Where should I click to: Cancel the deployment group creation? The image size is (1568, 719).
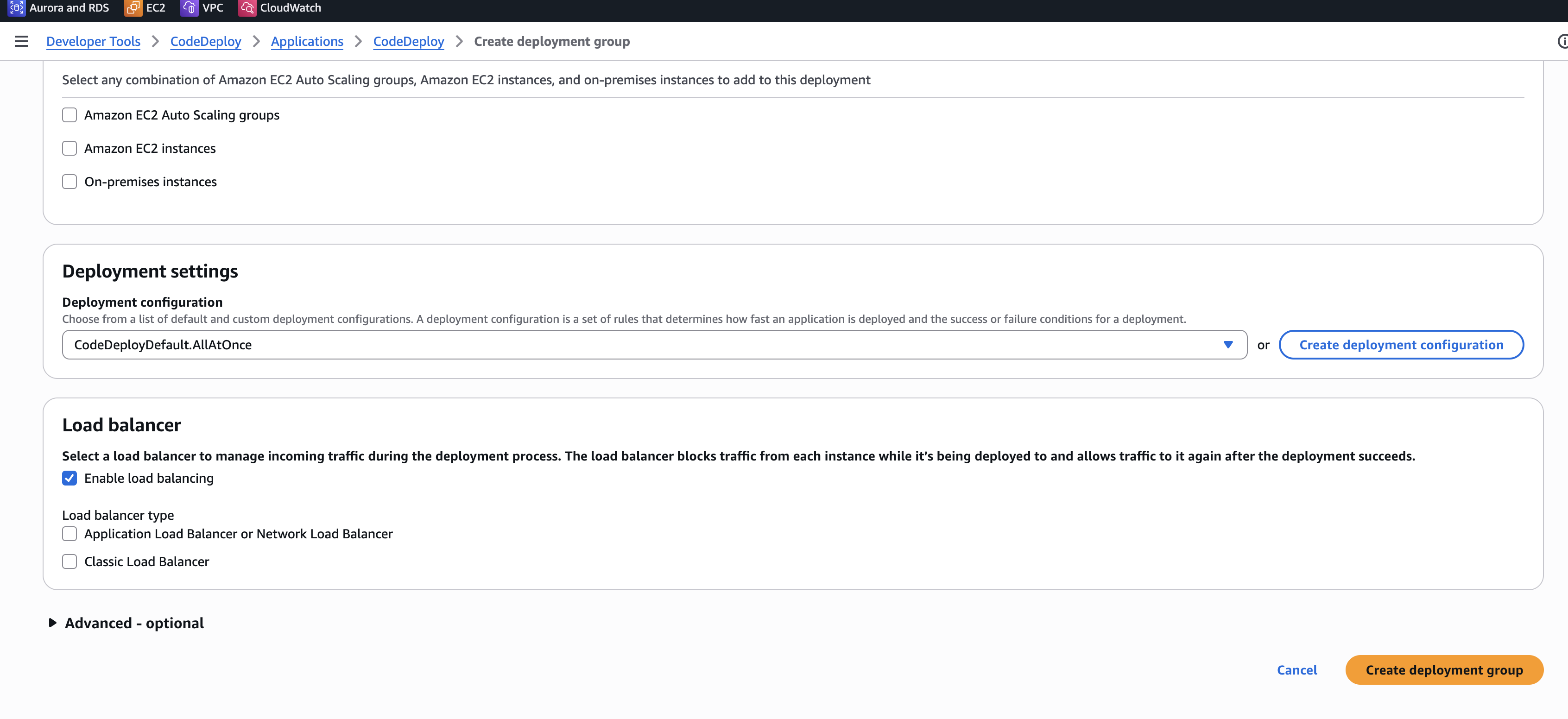[1296, 670]
